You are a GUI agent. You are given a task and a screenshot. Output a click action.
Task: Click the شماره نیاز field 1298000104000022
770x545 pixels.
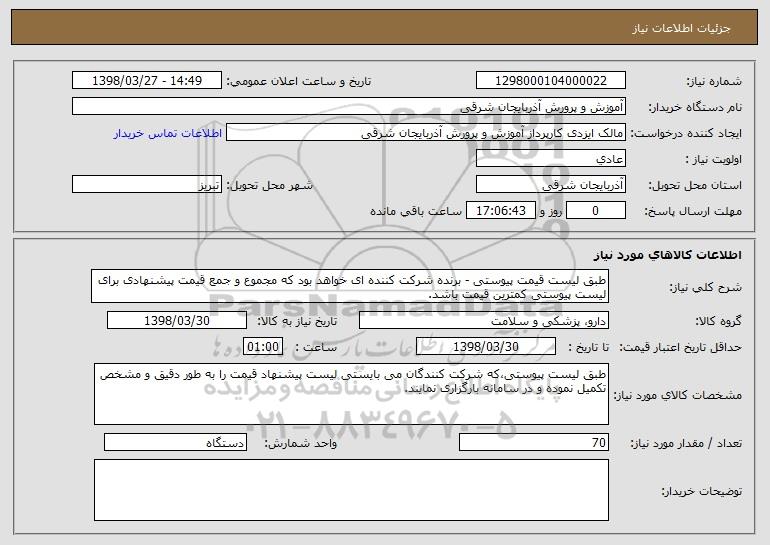(x=550, y=81)
